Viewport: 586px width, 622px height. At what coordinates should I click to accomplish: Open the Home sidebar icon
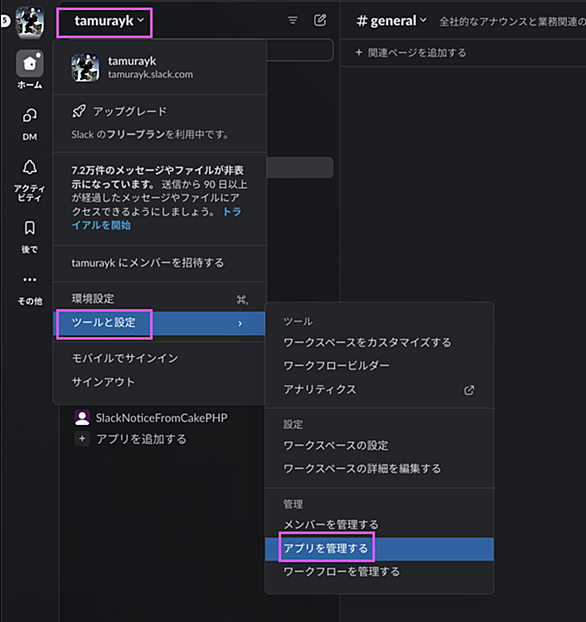click(x=29, y=63)
